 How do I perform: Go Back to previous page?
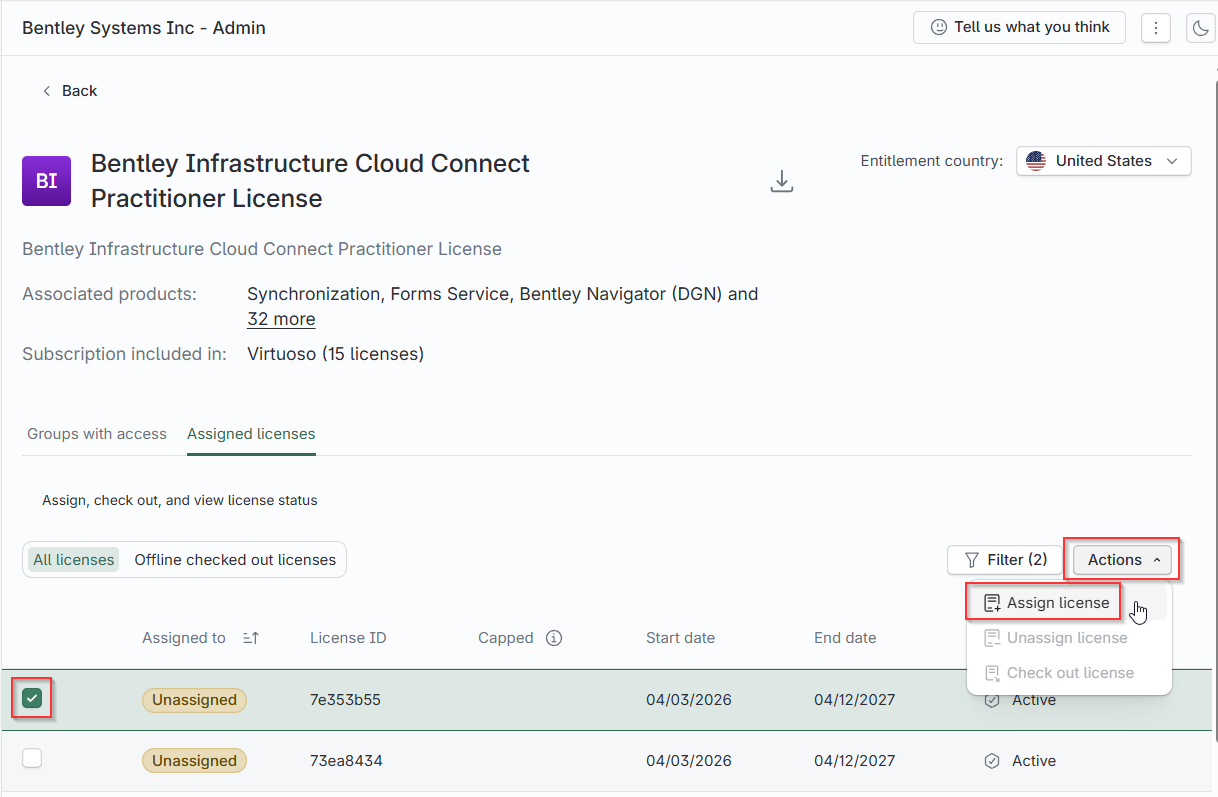[69, 91]
